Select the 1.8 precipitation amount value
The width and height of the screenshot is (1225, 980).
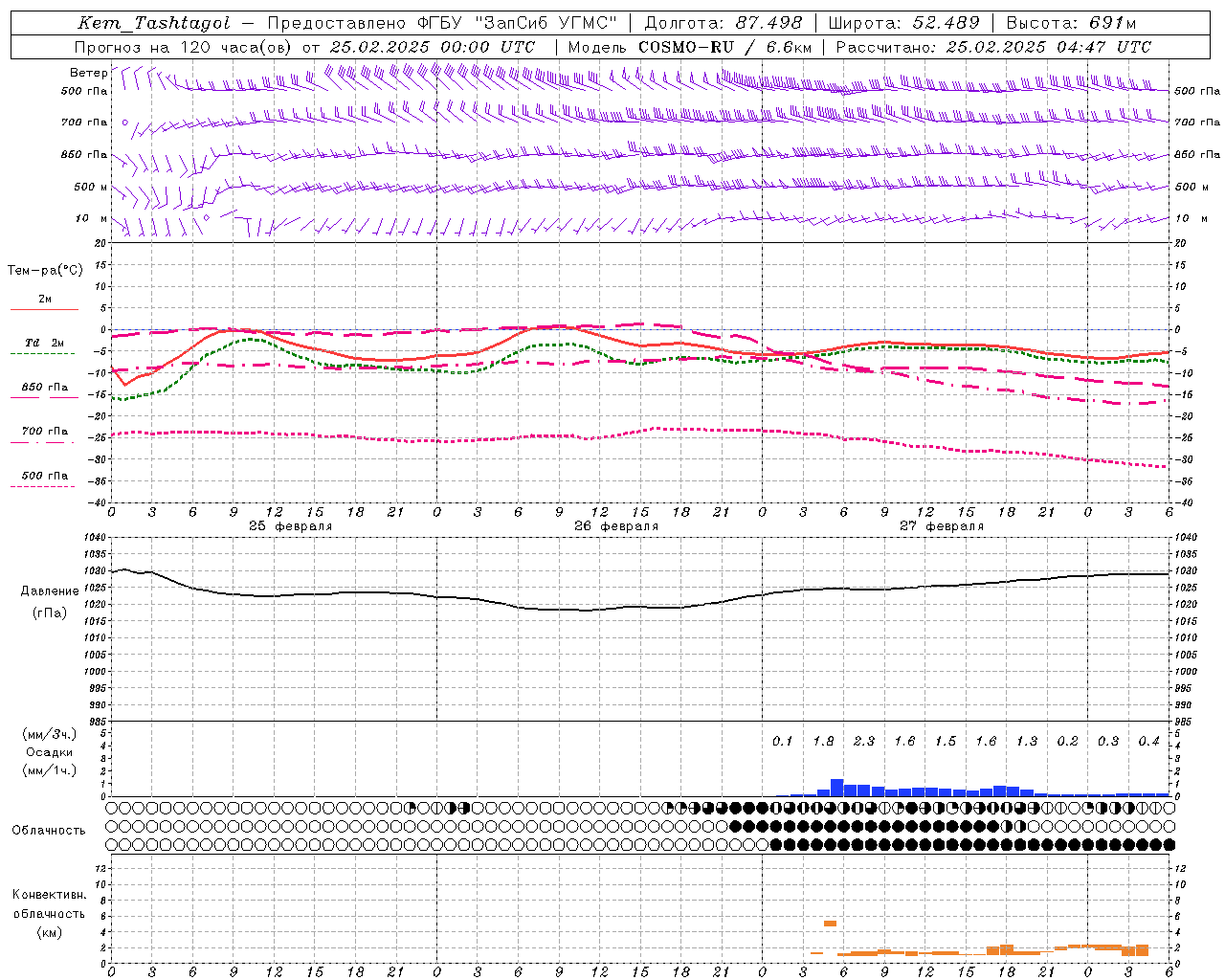coord(823,742)
